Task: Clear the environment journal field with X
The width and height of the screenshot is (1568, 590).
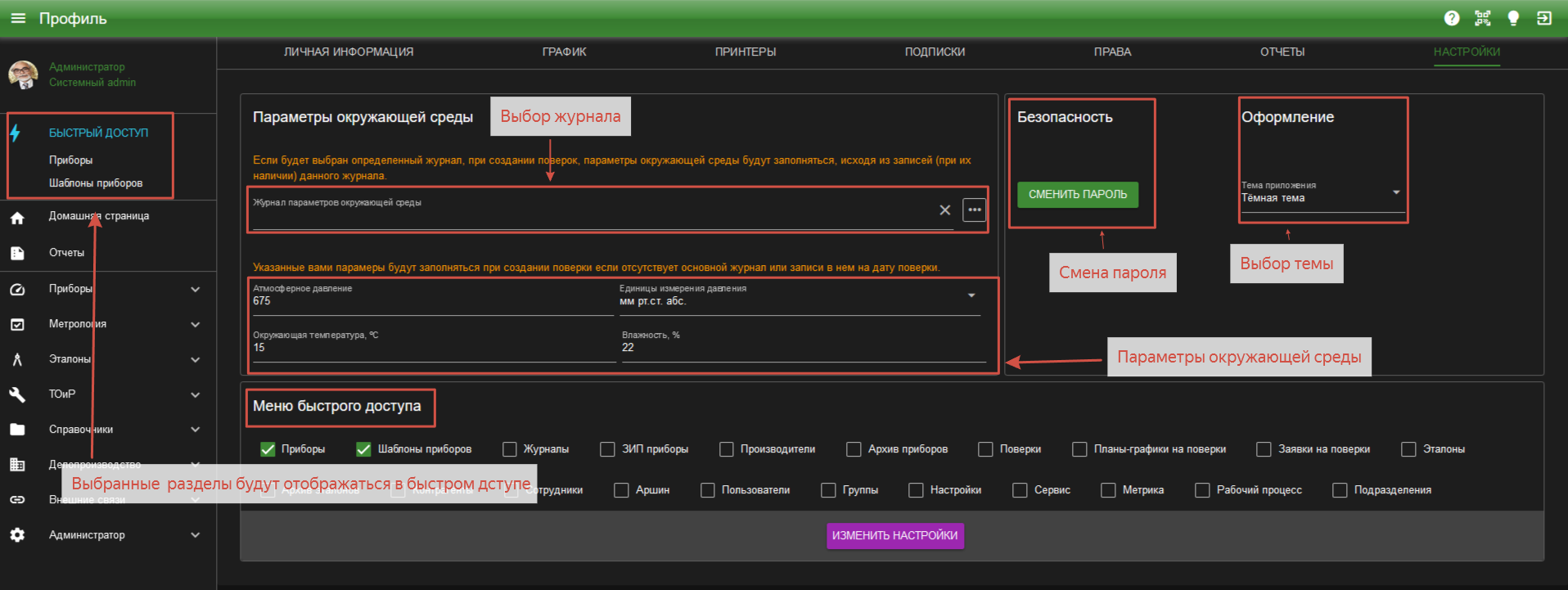Action: click(945, 210)
